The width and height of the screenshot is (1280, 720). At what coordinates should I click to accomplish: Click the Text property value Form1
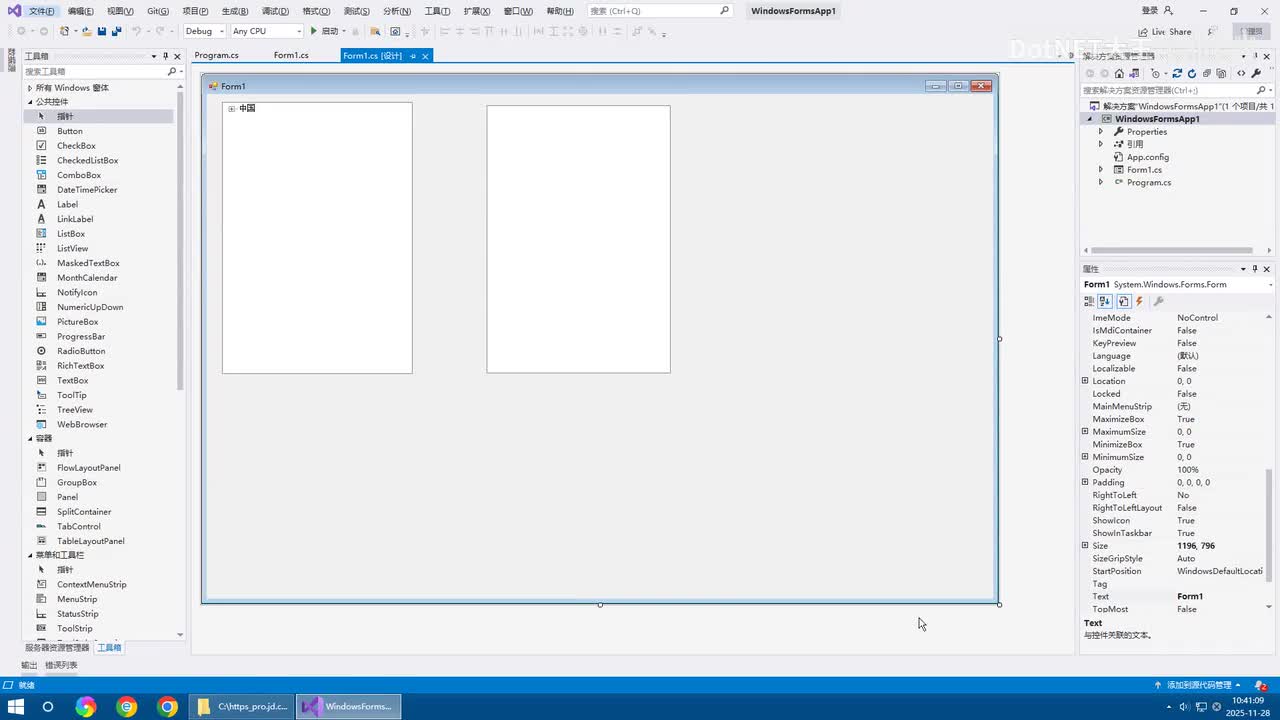[x=1190, y=597]
